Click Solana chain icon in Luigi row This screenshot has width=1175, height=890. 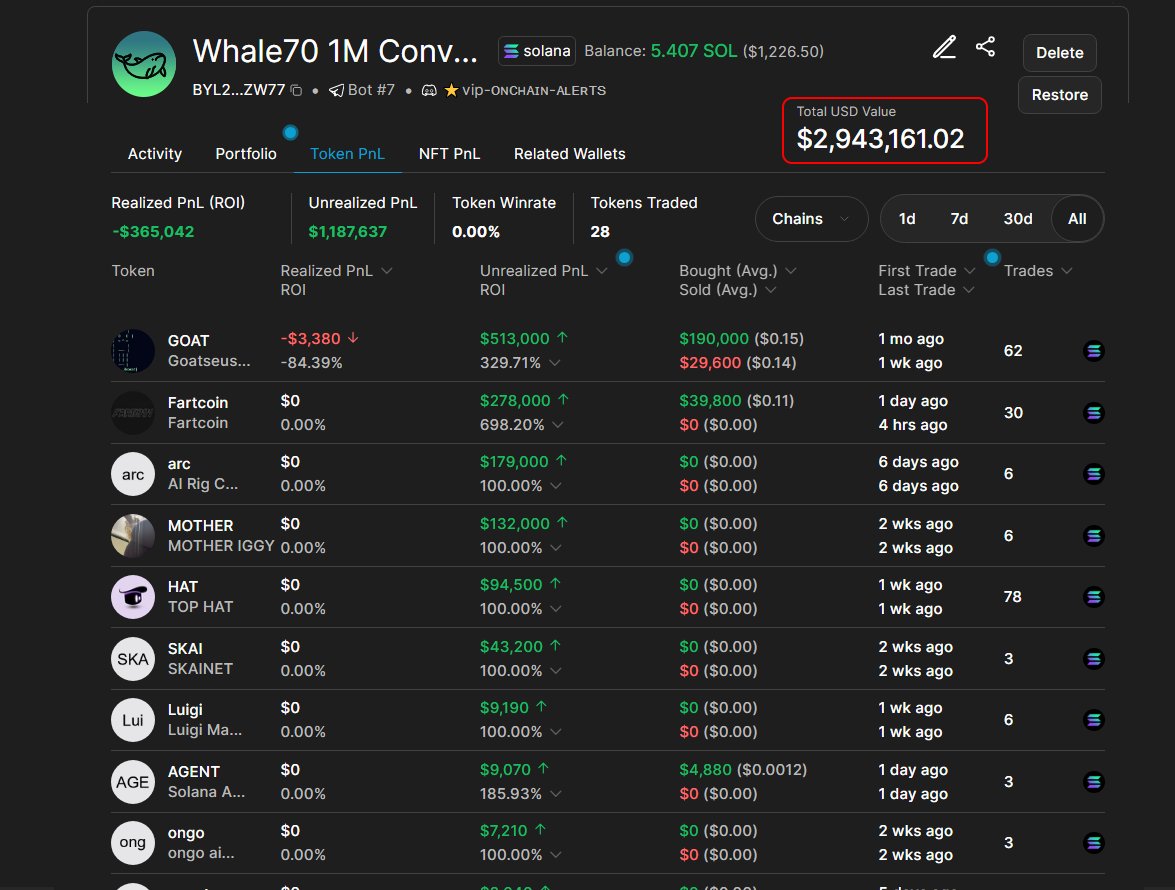pos(1093,720)
